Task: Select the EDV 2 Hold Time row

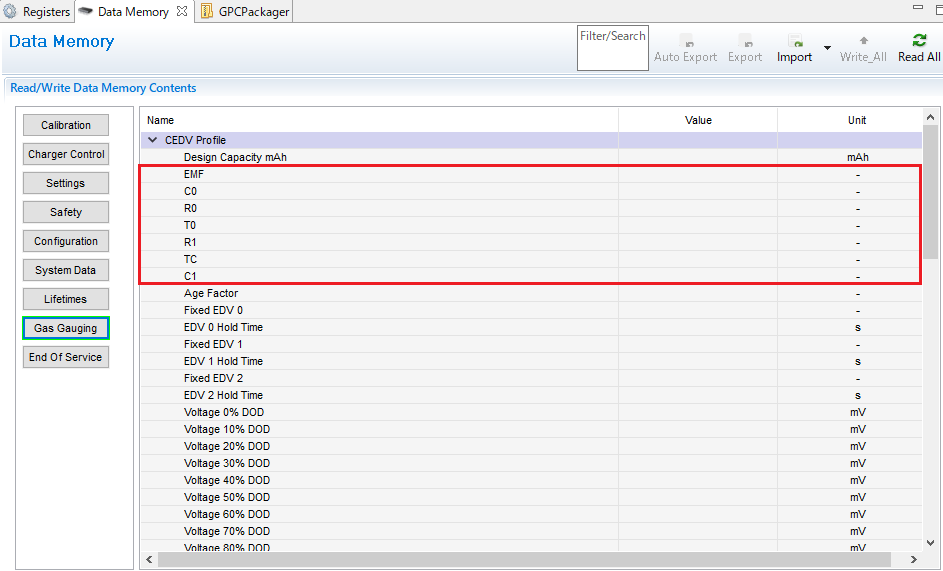Action: (531, 395)
